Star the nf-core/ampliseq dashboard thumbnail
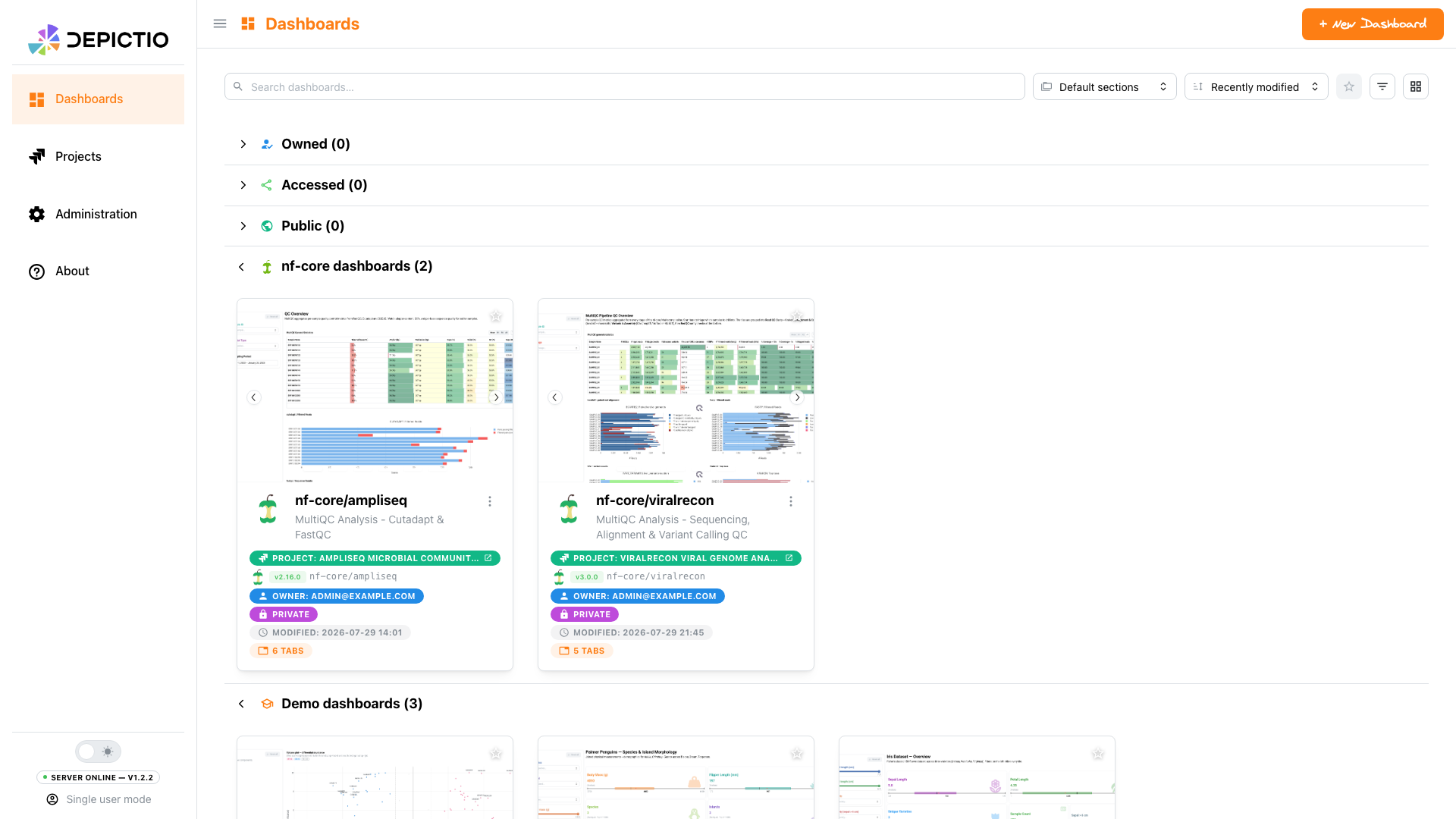 click(x=496, y=316)
